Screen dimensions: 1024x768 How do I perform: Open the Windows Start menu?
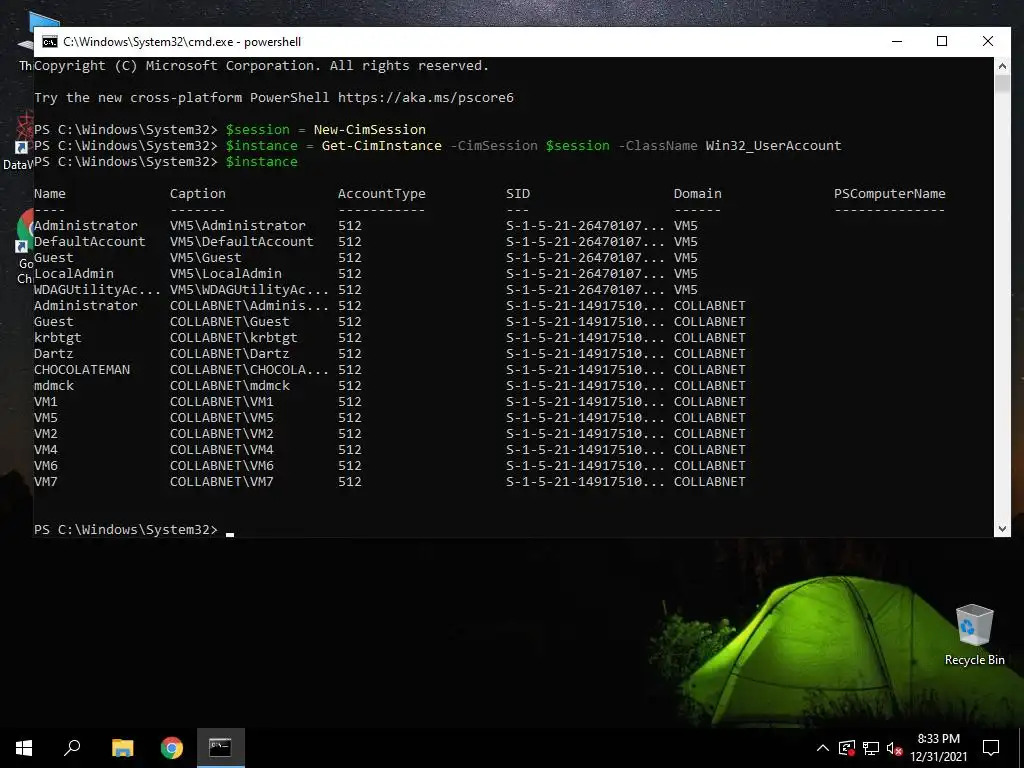24,748
